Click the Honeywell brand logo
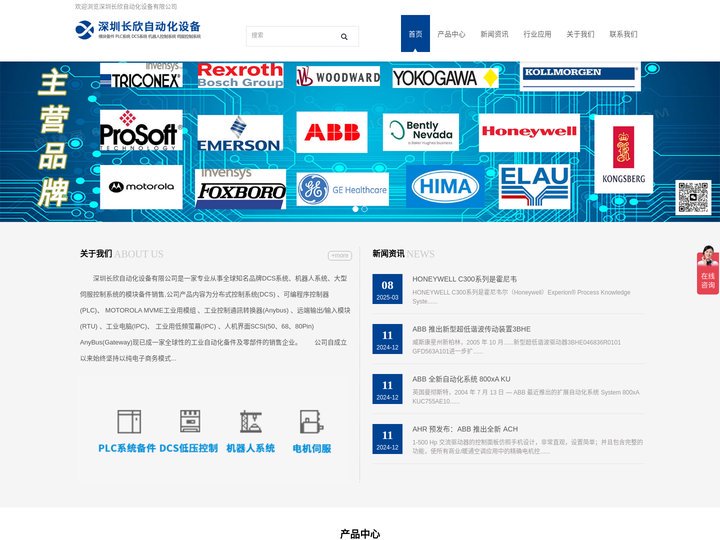The image size is (720, 540). [x=529, y=133]
